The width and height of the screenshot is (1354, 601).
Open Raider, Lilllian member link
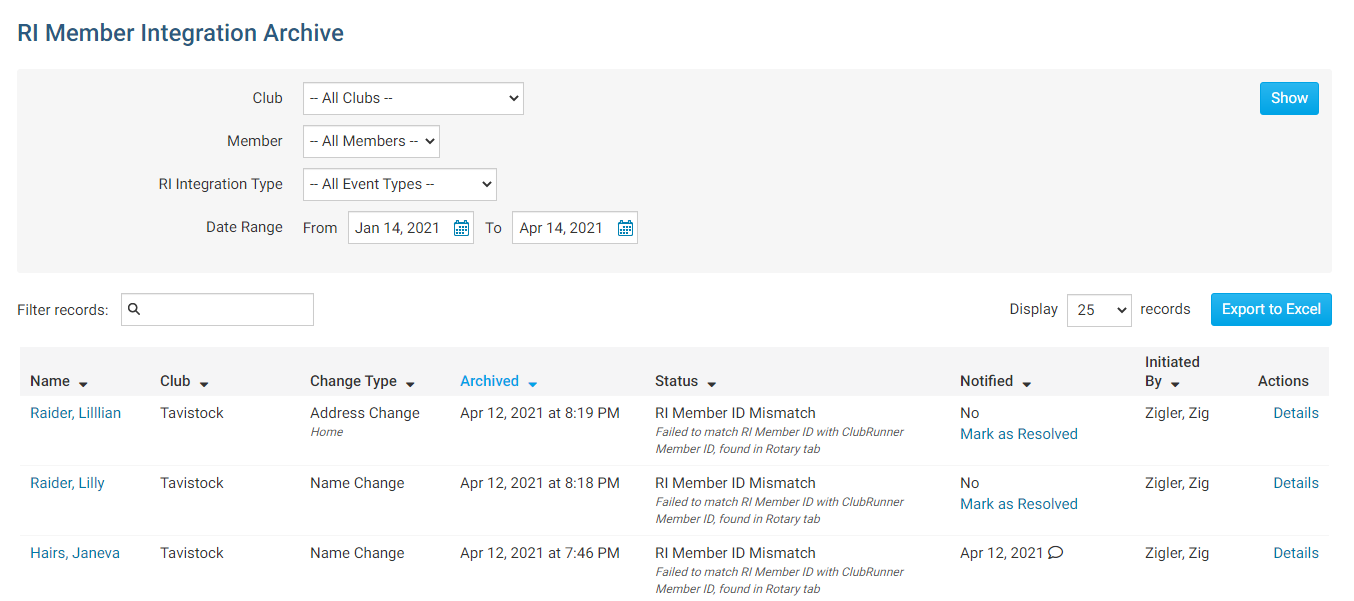pos(75,413)
